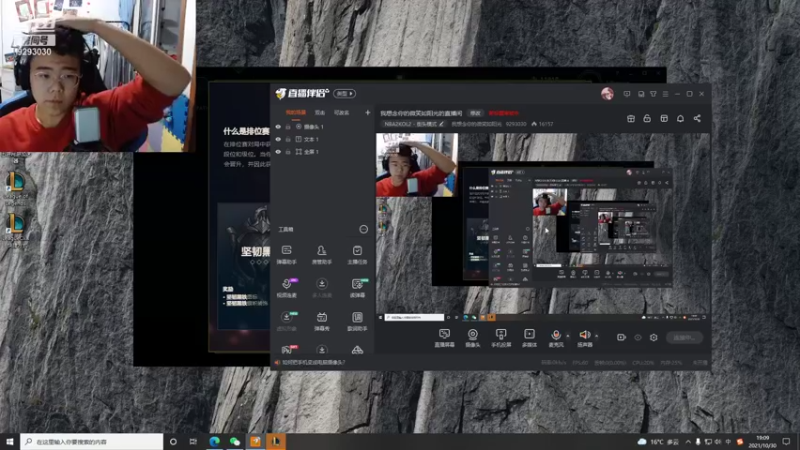Click the 直播中 live status button
This screenshot has height=450, width=800.
click(684, 337)
